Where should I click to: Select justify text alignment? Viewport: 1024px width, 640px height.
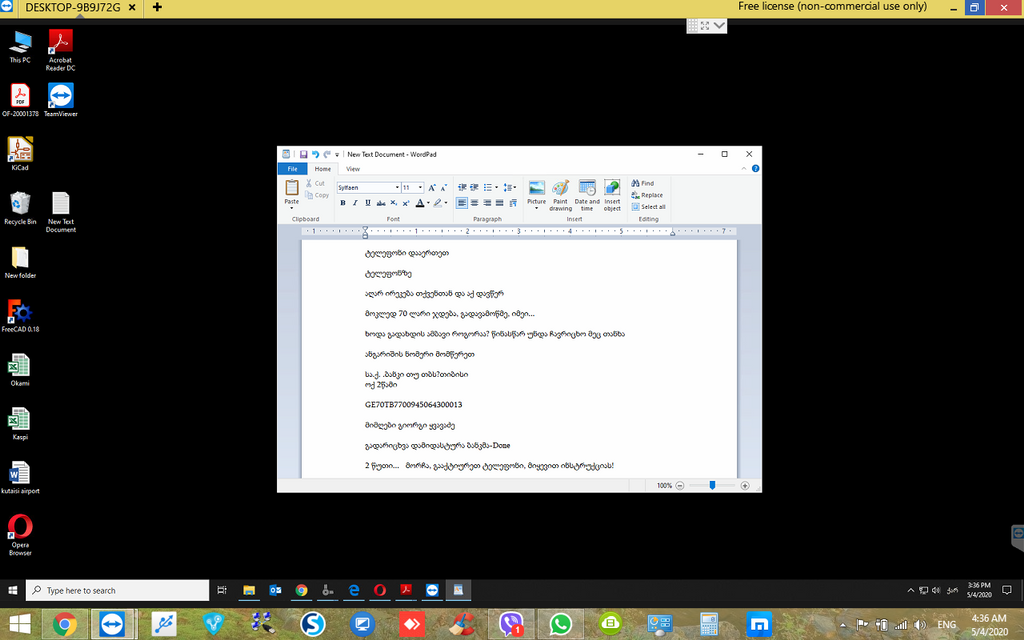[x=500, y=203]
